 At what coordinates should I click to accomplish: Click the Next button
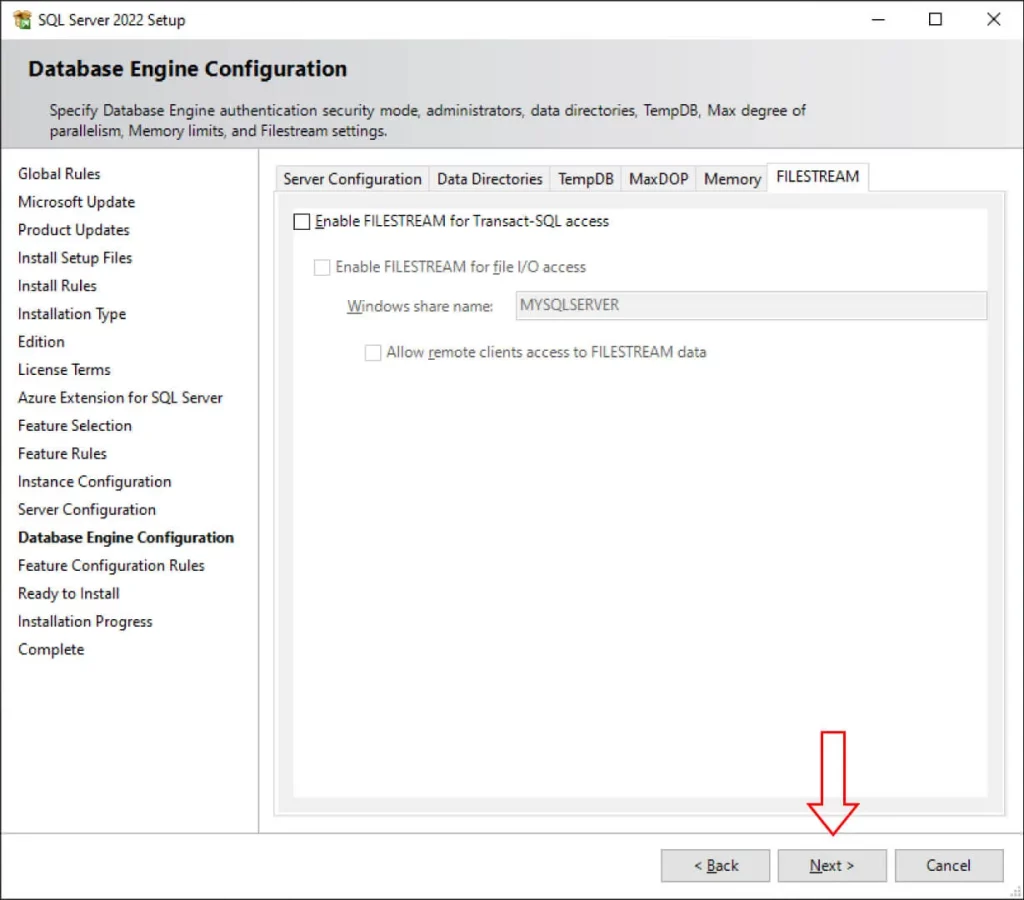coord(831,866)
